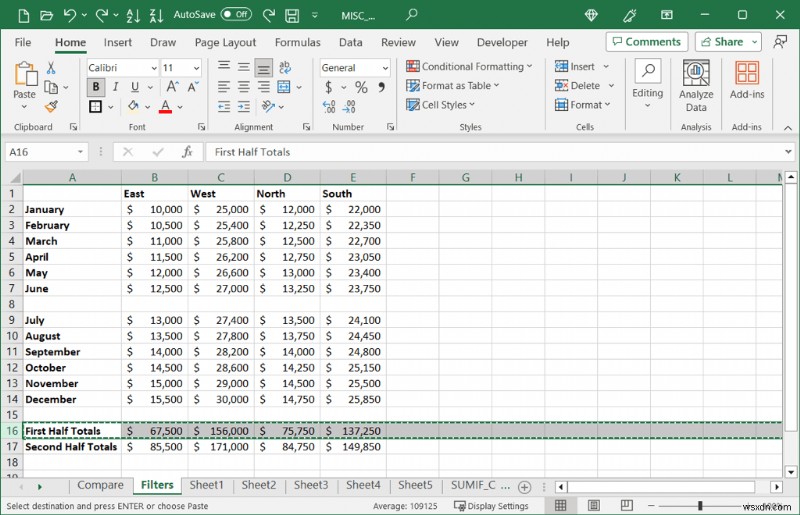
Task: Click Increase Decimal icon
Action: pyautogui.click(x=329, y=106)
